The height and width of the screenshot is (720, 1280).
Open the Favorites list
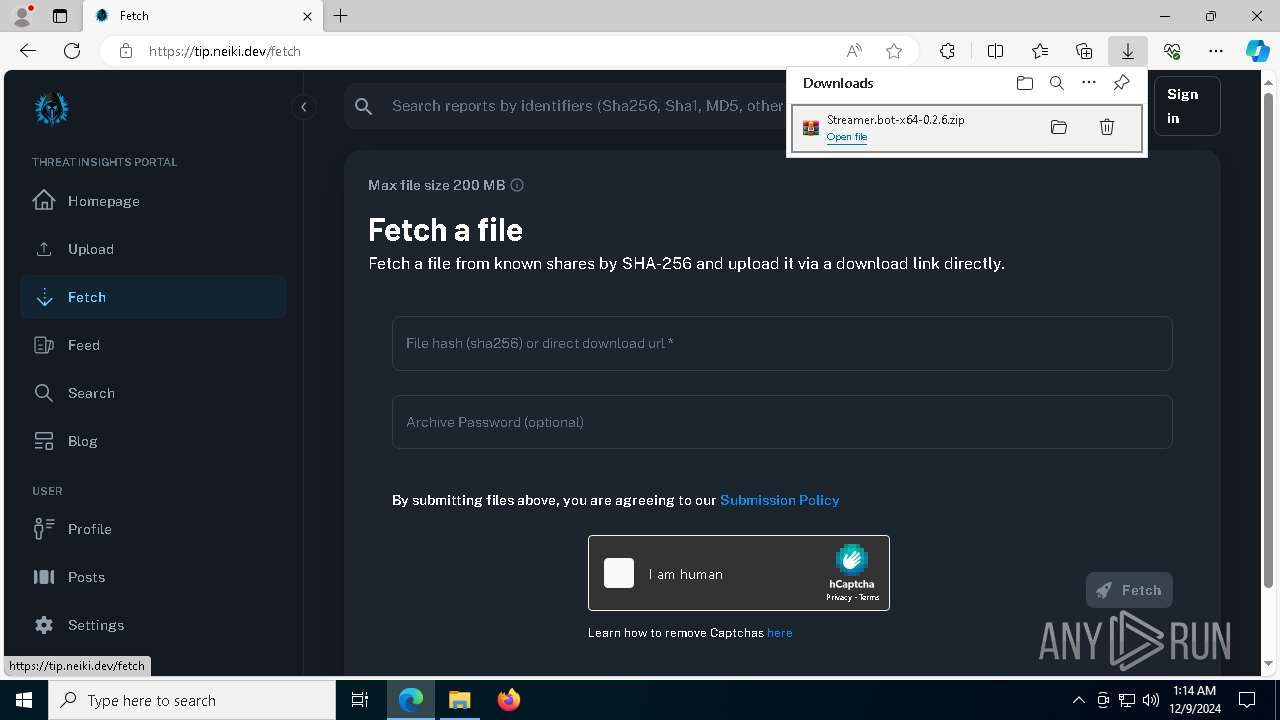(1040, 51)
